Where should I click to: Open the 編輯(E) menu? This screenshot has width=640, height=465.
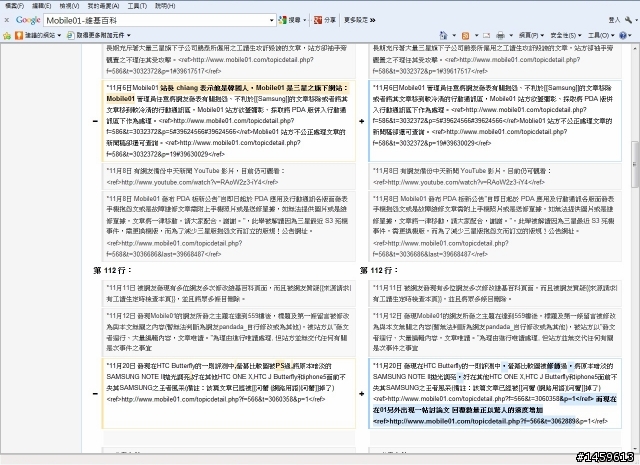click(x=41, y=6)
